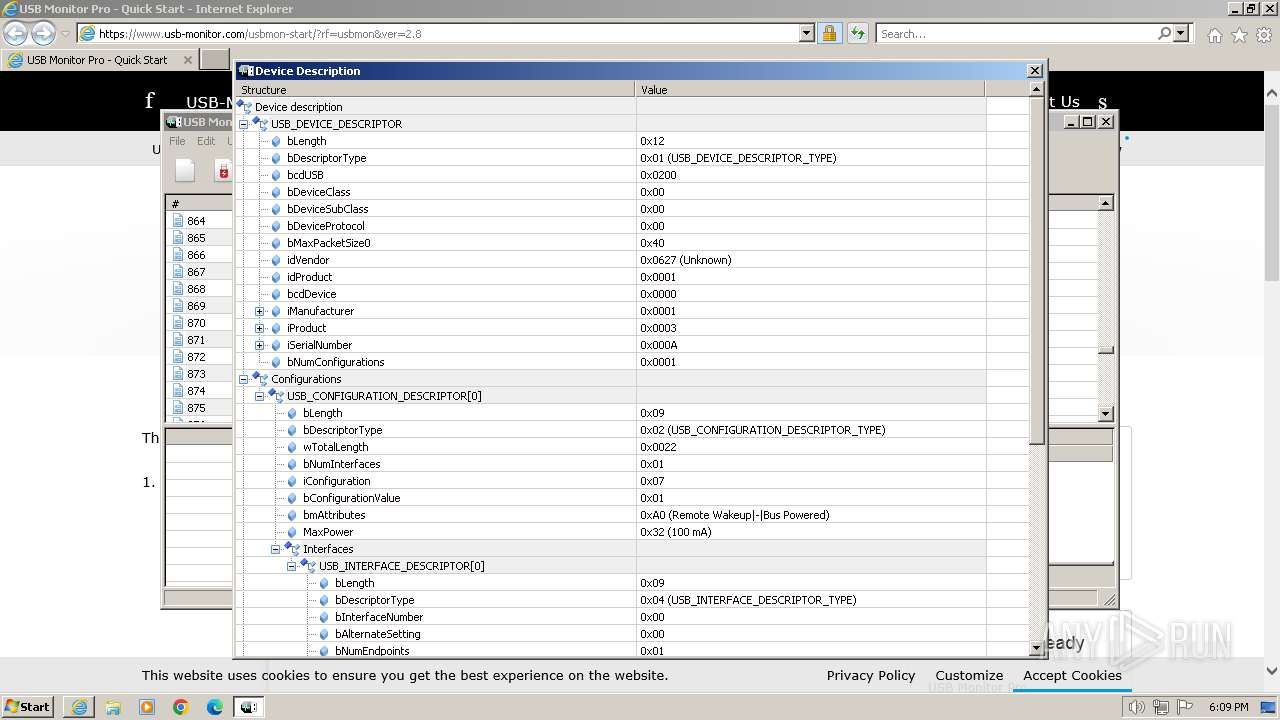Expand the iProduct entry
This screenshot has width=1280, height=720.
point(259,328)
